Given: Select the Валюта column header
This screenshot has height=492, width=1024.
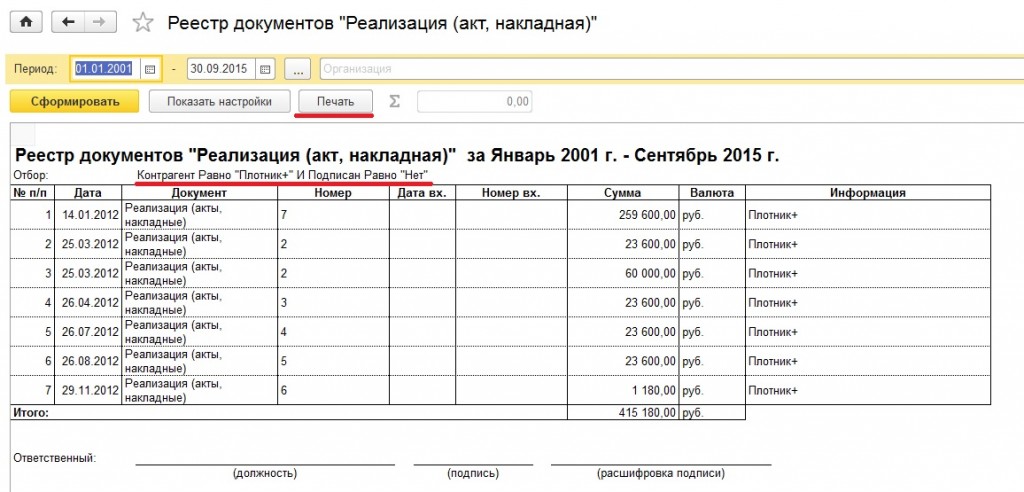Looking at the screenshot, I should click(x=712, y=193).
